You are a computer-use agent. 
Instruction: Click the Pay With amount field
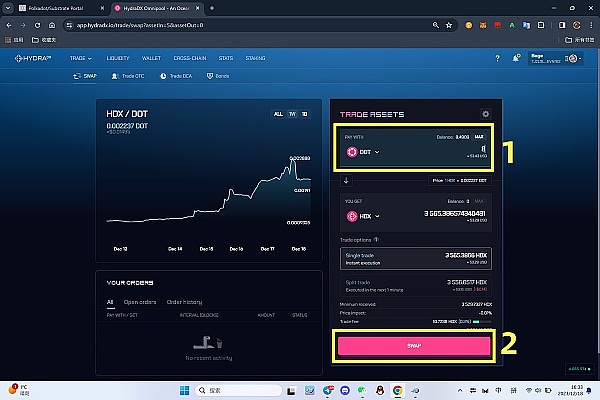point(450,150)
